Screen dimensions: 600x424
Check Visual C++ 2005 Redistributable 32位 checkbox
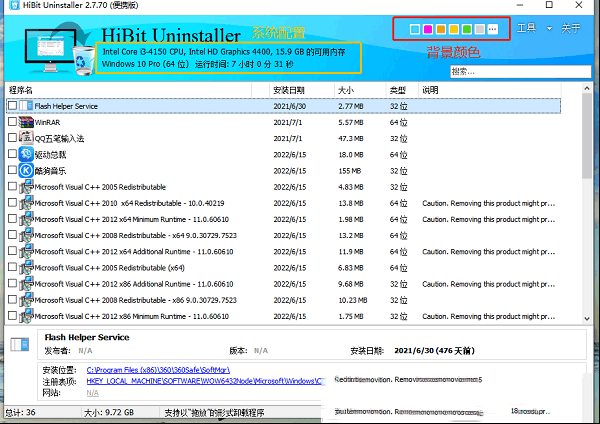(12, 186)
